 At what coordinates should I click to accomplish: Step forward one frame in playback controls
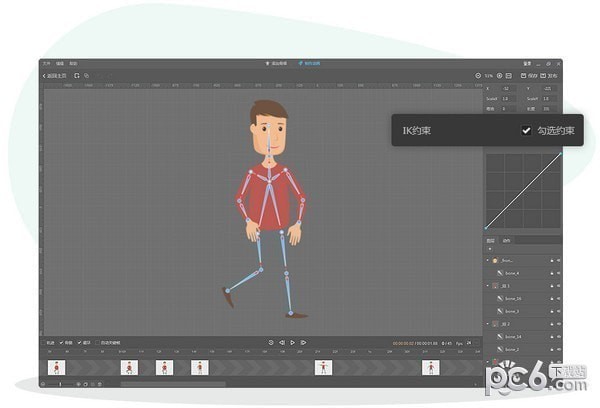303,343
